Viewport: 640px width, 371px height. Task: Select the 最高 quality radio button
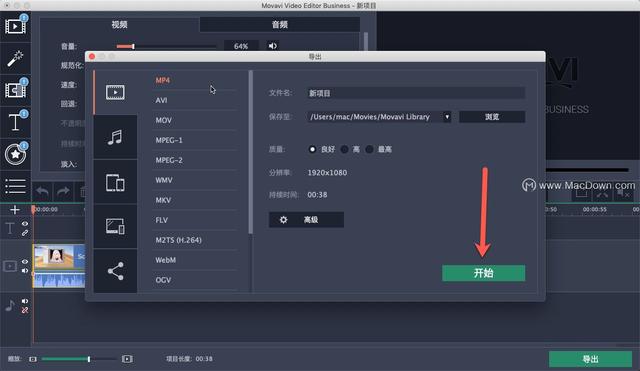pos(369,149)
